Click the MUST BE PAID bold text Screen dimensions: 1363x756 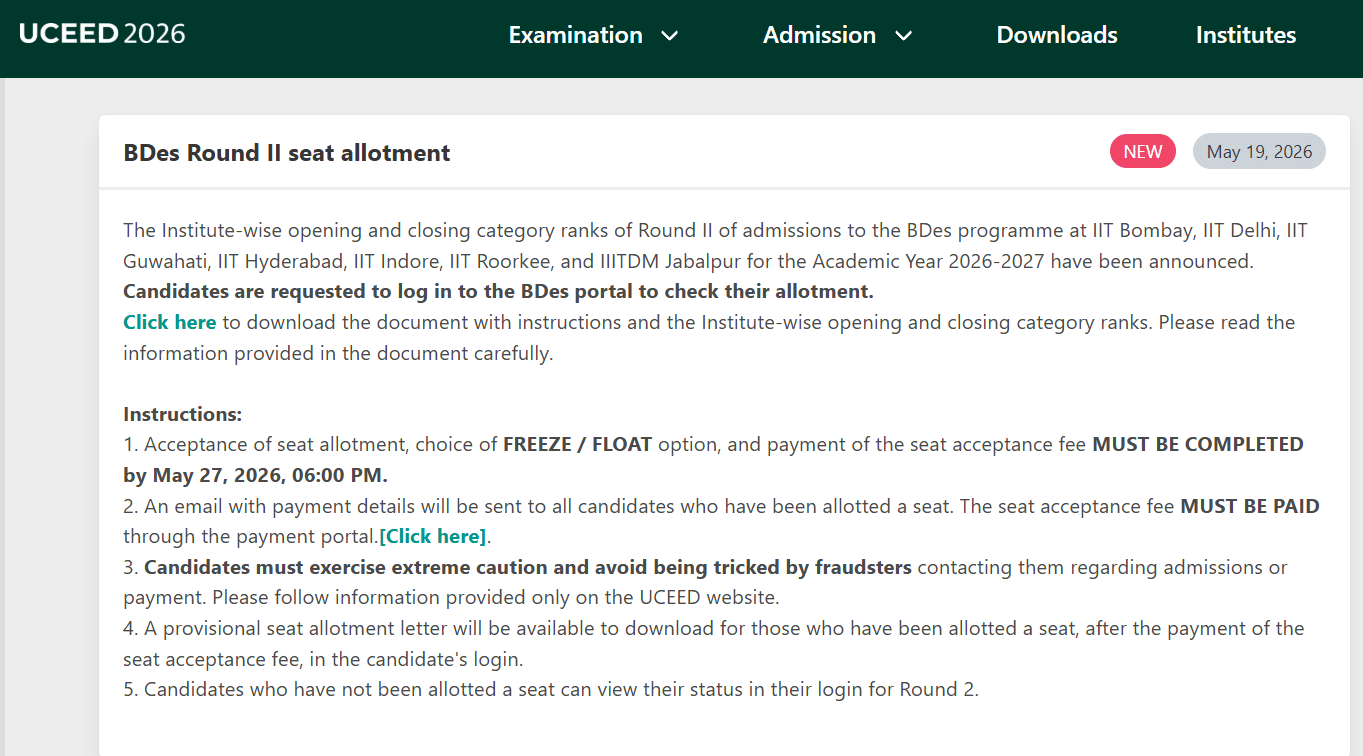1250,506
